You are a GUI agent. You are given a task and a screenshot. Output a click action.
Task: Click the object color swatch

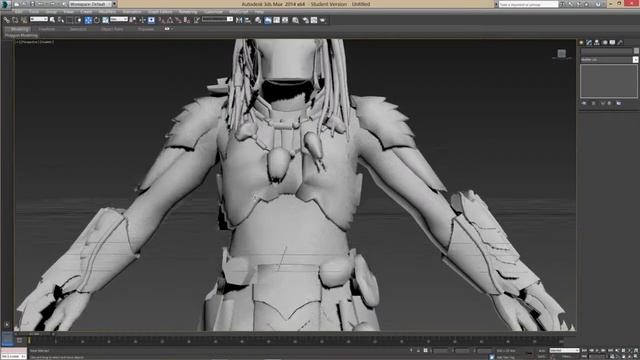coord(636,51)
